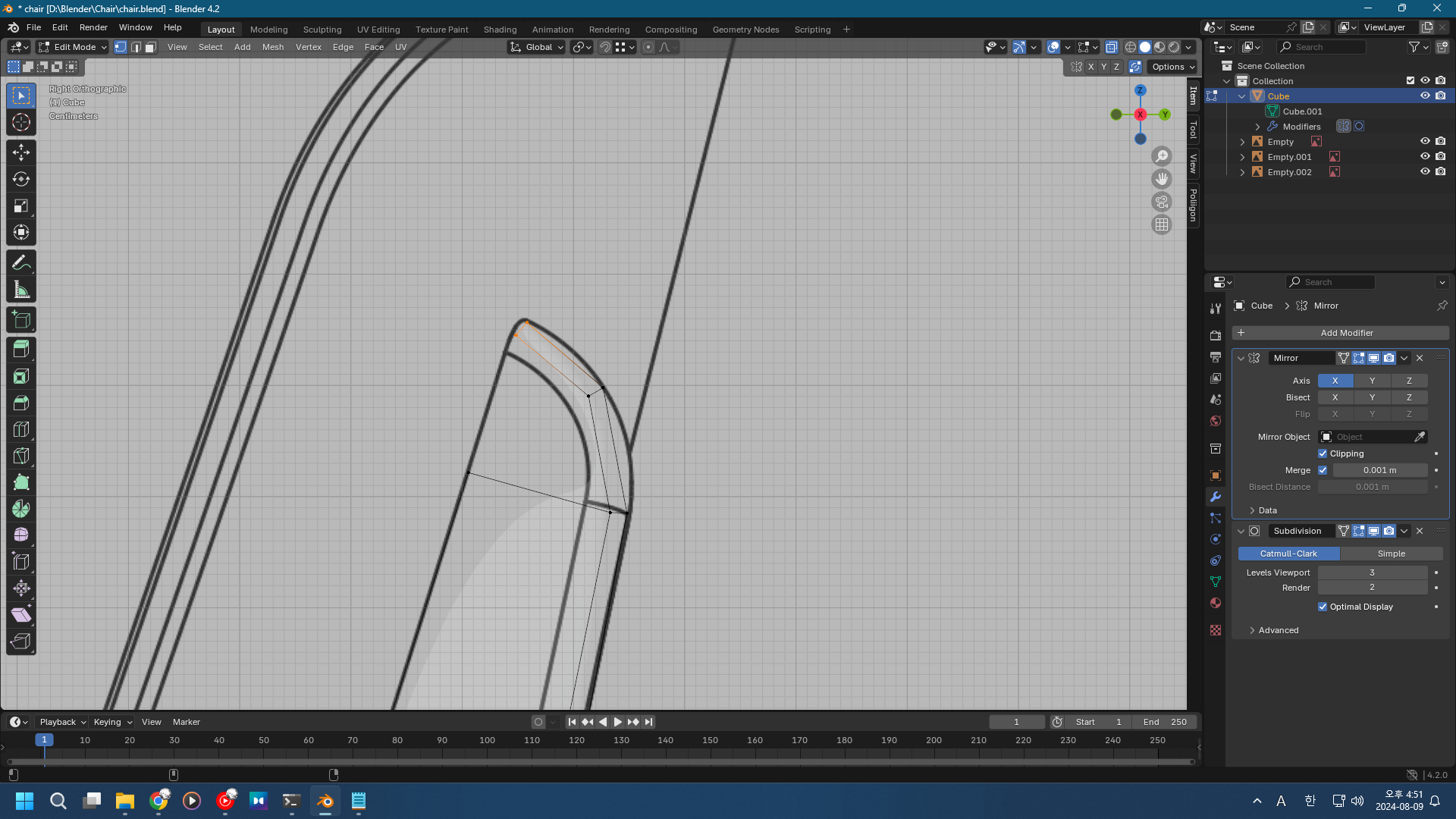Select the Cursor tool in toolbar

tap(21, 122)
